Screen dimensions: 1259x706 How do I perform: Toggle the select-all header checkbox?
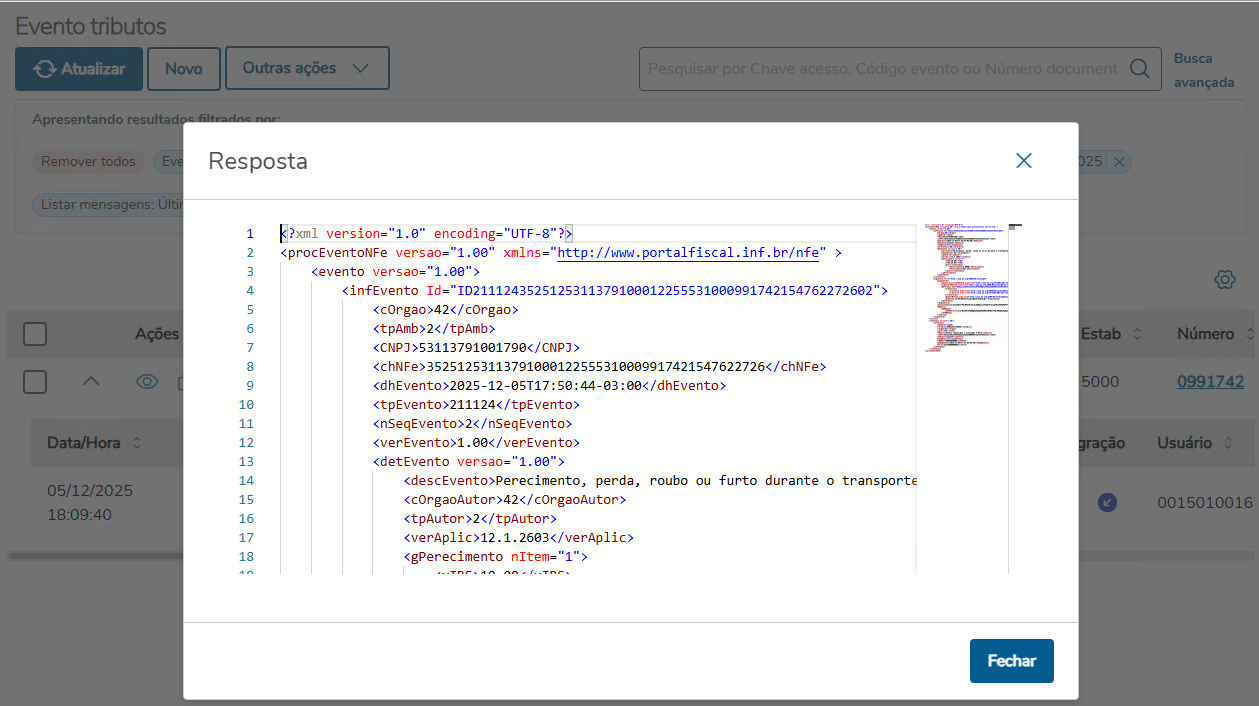pyautogui.click(x=35, y=334)
